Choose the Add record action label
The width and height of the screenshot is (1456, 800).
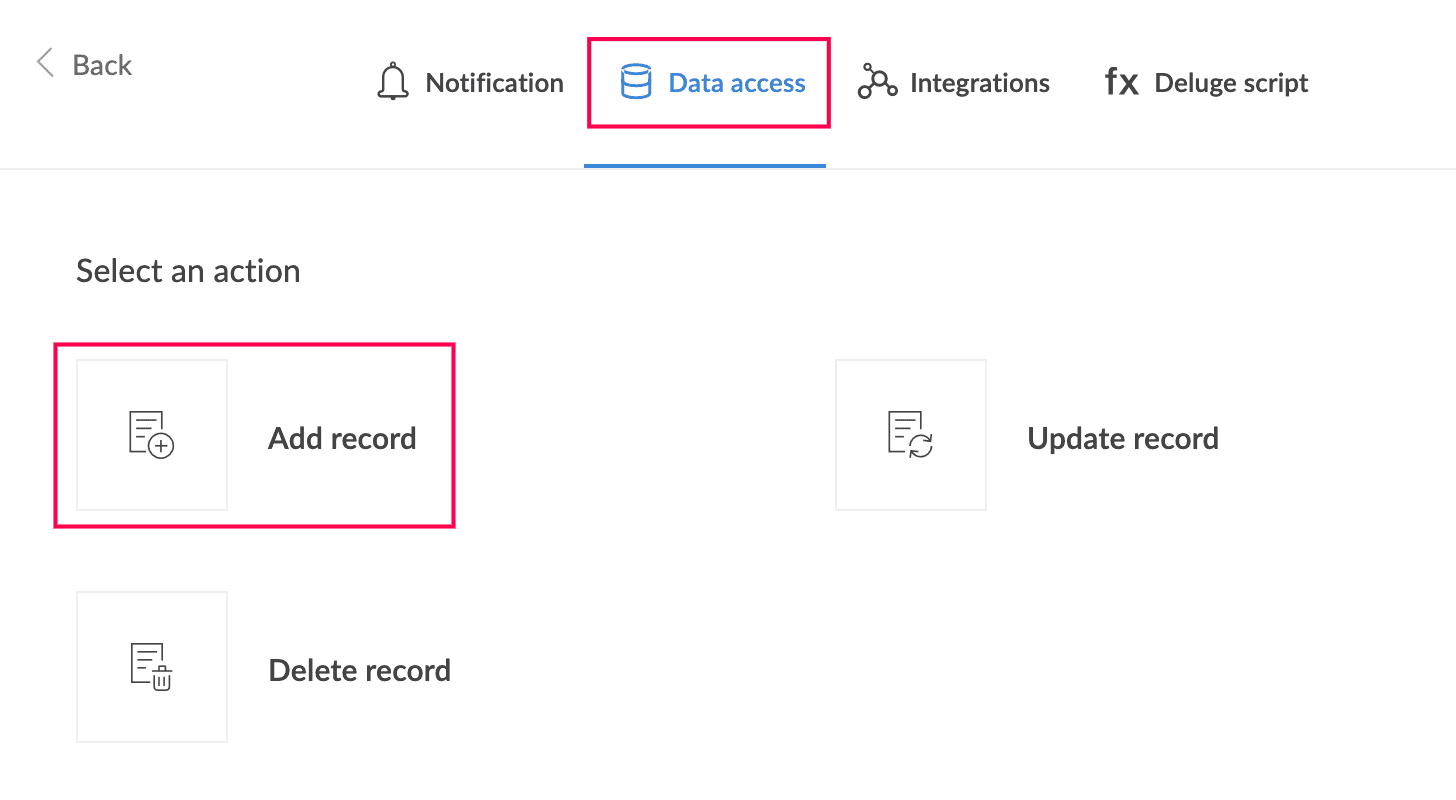[342, 438]
